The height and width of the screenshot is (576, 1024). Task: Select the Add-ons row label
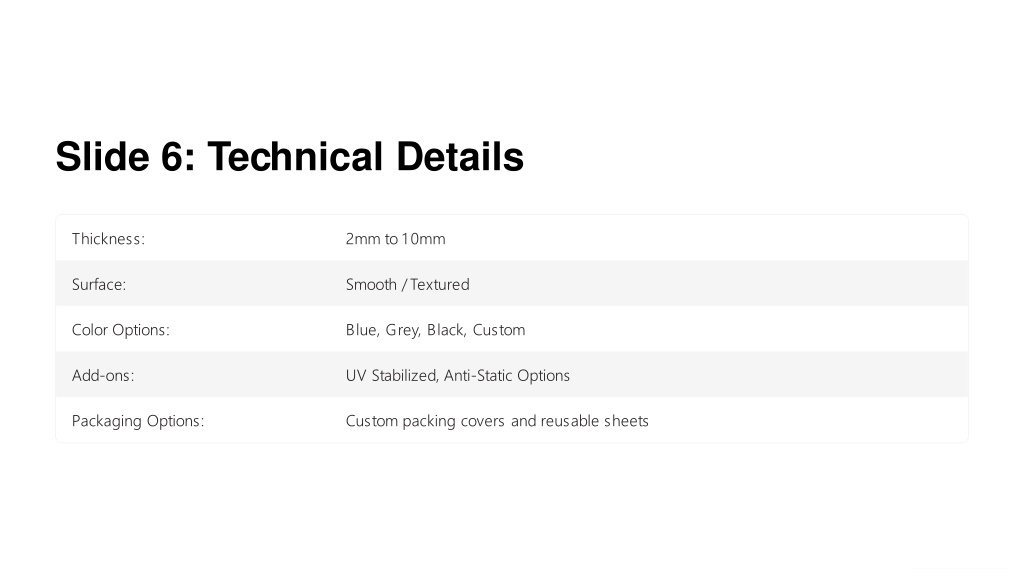point(103,376)
